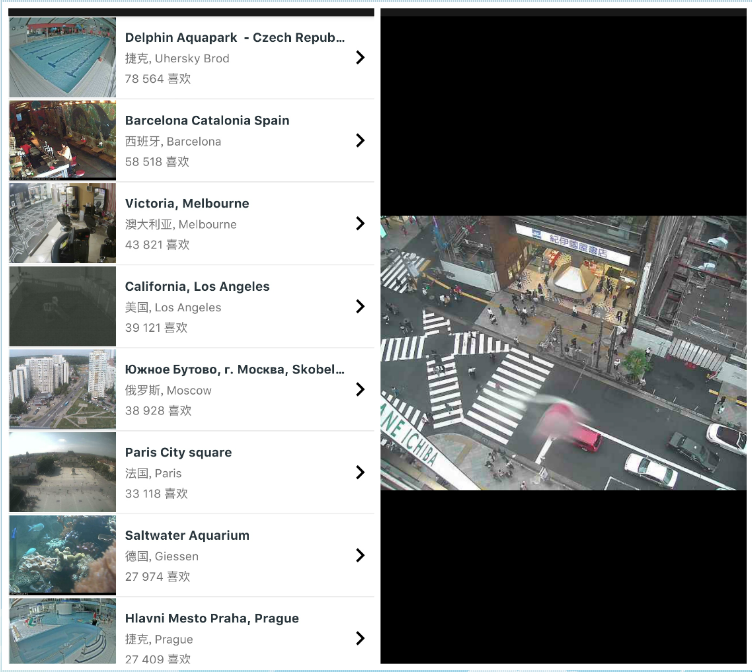Click the Южное Бутово Moscow chevron
The image size is (752, 672).
pos(360,390)
